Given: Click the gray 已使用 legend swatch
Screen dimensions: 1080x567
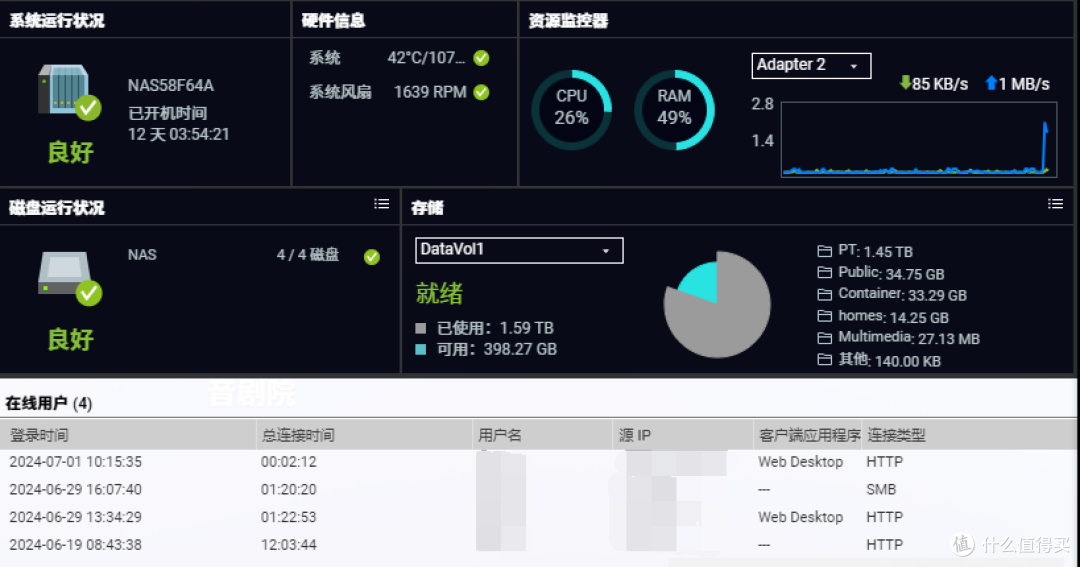Looking at the screenshot, I should tap(421, 328).
